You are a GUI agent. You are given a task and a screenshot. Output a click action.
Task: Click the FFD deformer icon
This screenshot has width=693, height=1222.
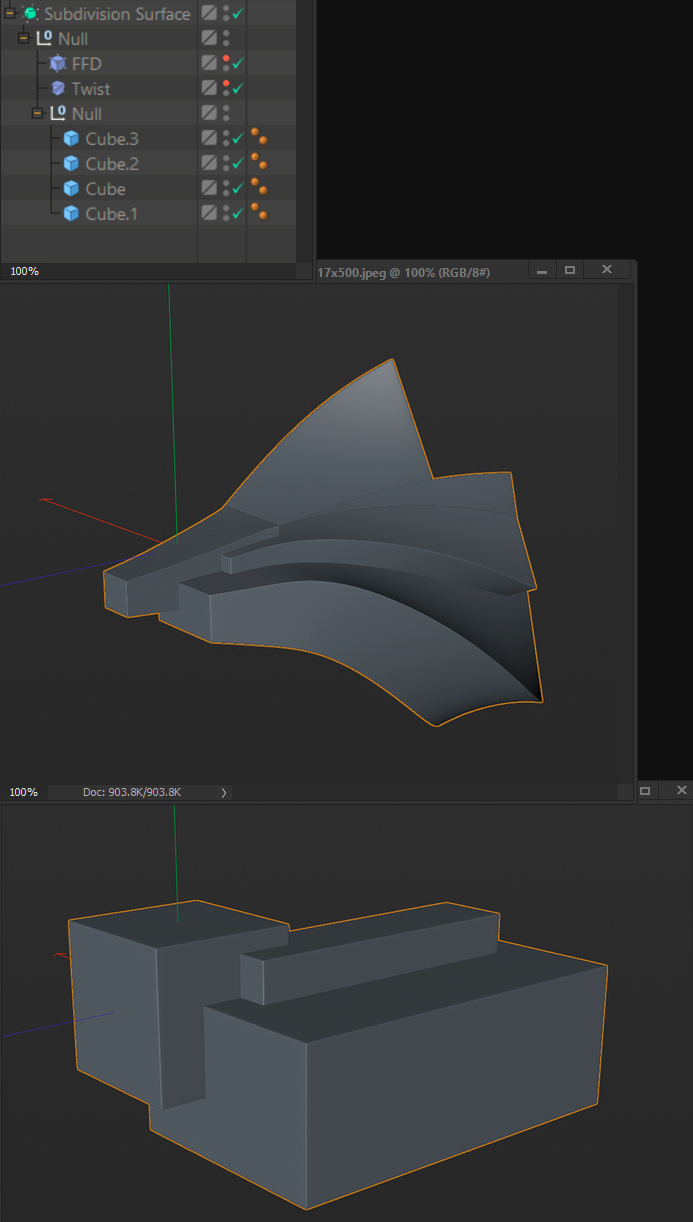coord(58,63)
